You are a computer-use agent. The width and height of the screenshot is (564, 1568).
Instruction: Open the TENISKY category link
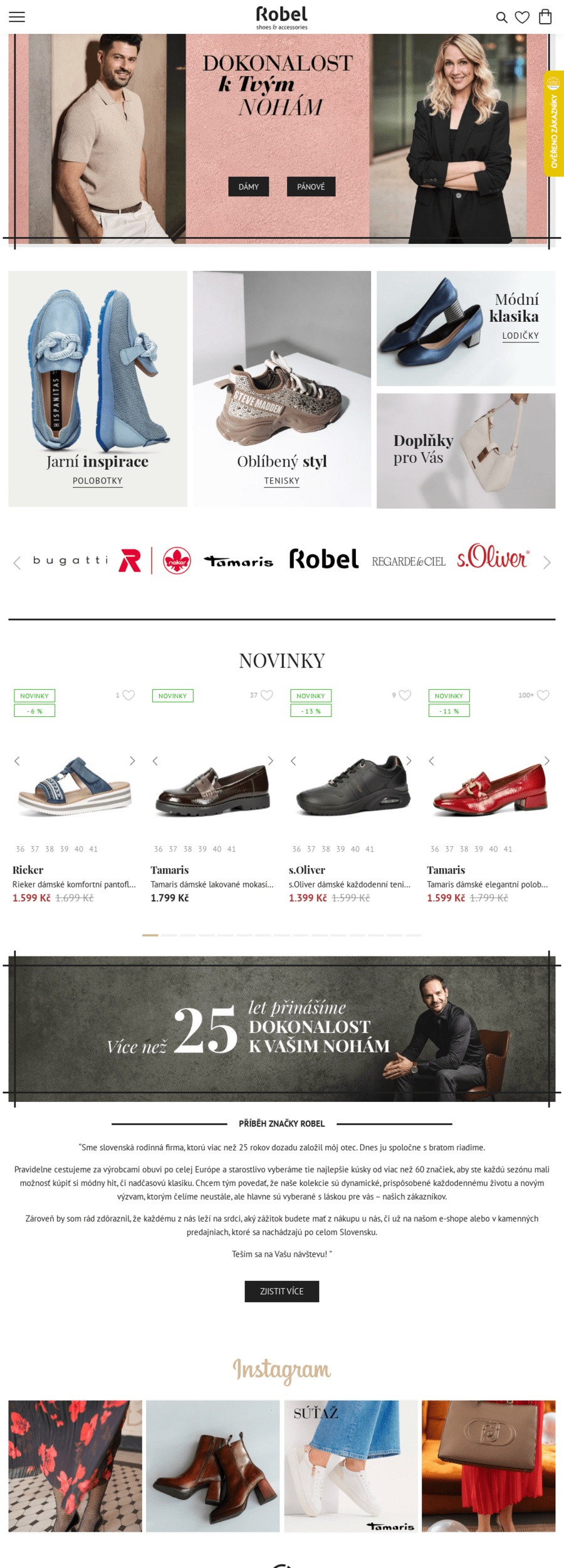point(282,481)
